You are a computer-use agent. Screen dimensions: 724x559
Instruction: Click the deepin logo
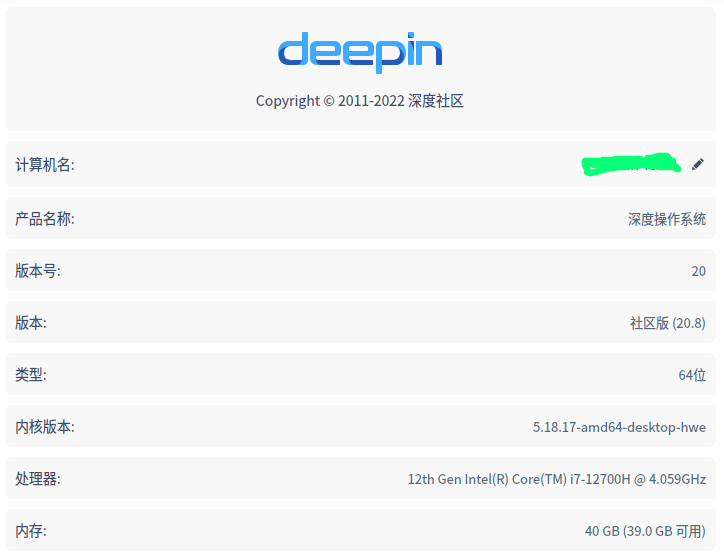coord(360,52)
